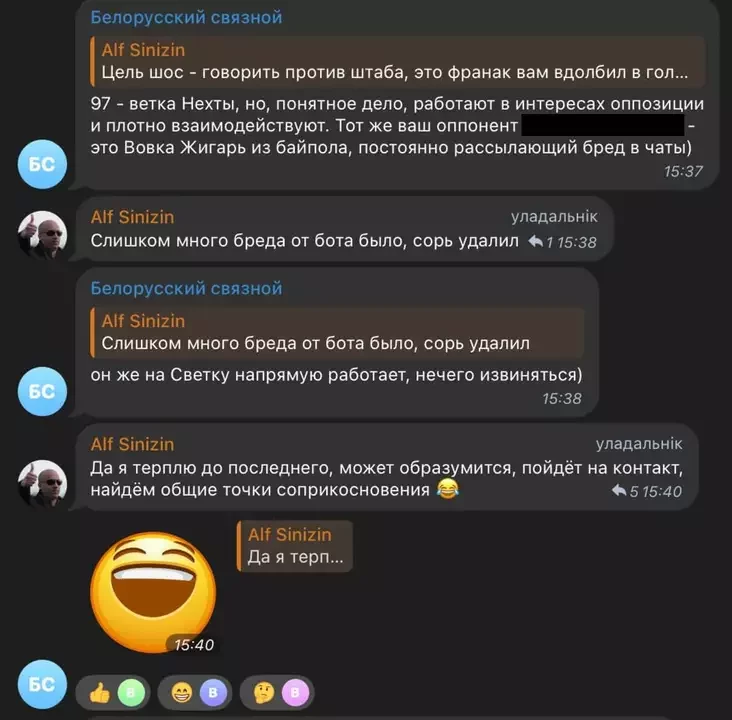Open the БС avatar beside the 15:37 message

(x=42, y=164)
